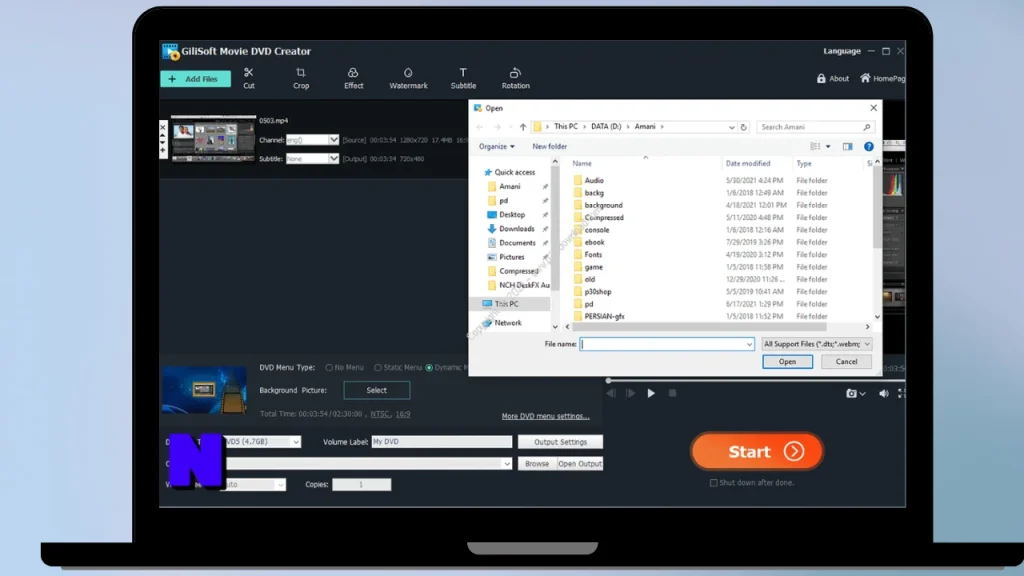Select the 0503.mp4 video thumbnail

point(213,138)
